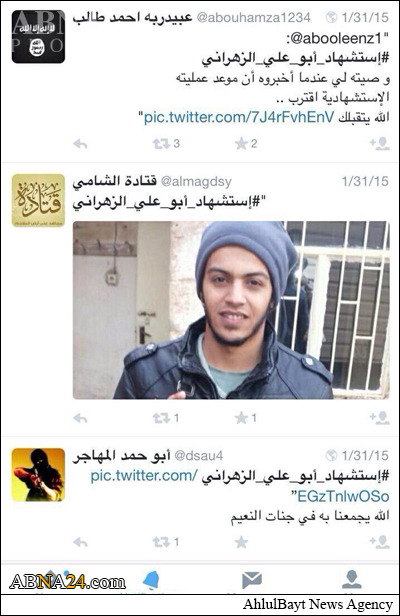The width and height of the screenshot is (400, 616).
Task: Open pic.twitter.com EGzTnlwOSo link
Action: point(240,486)
